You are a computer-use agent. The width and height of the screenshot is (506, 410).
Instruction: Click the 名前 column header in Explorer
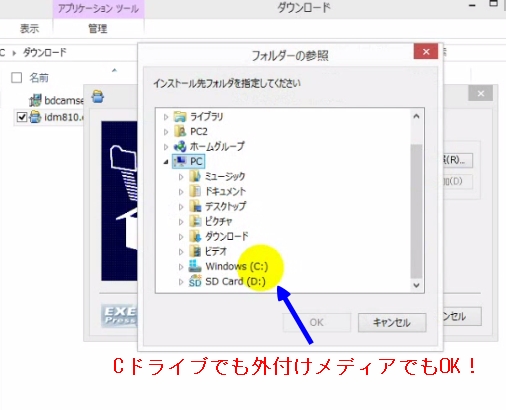(39, 78)
